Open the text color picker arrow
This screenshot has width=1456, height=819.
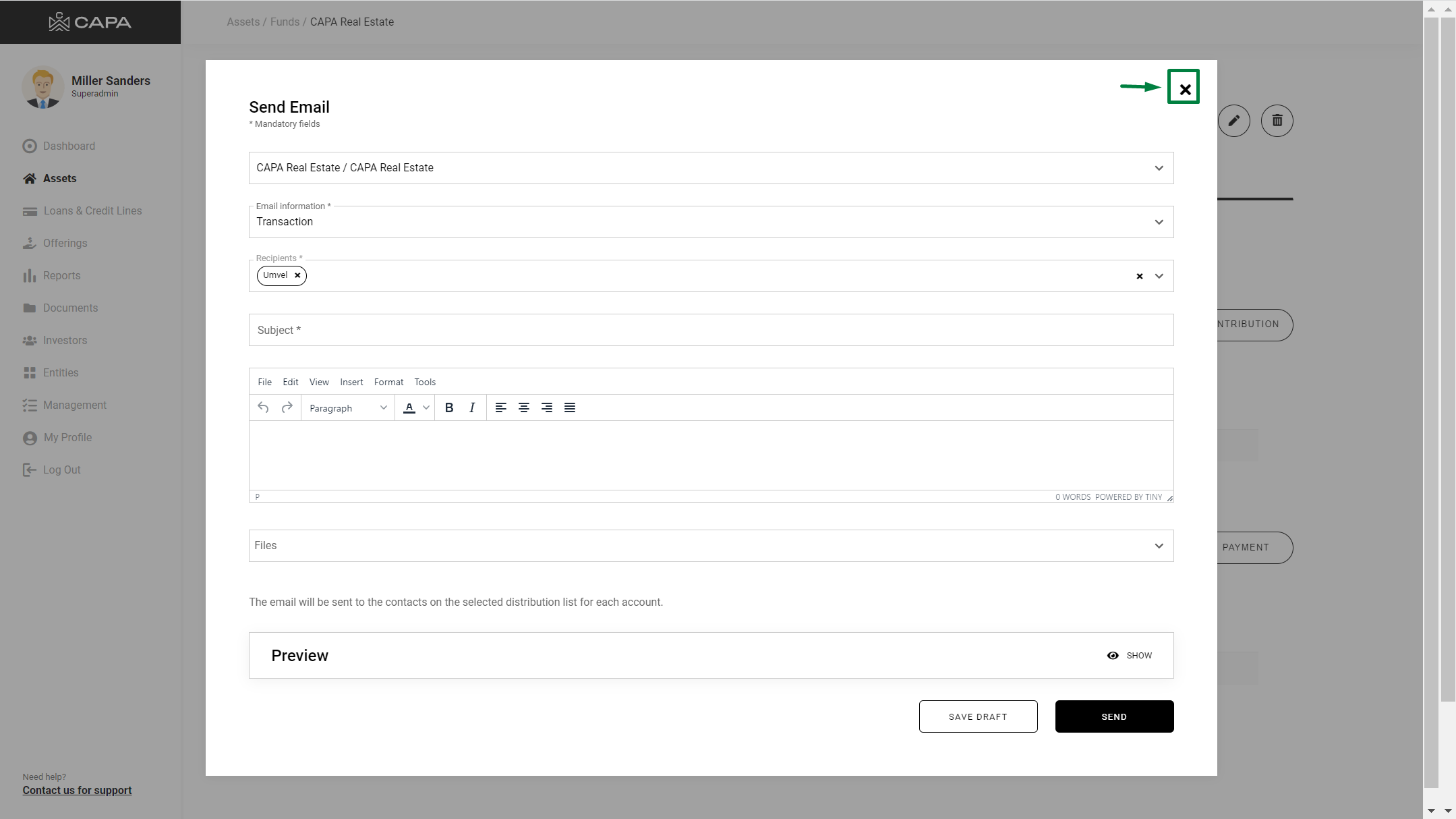point(426,407)
